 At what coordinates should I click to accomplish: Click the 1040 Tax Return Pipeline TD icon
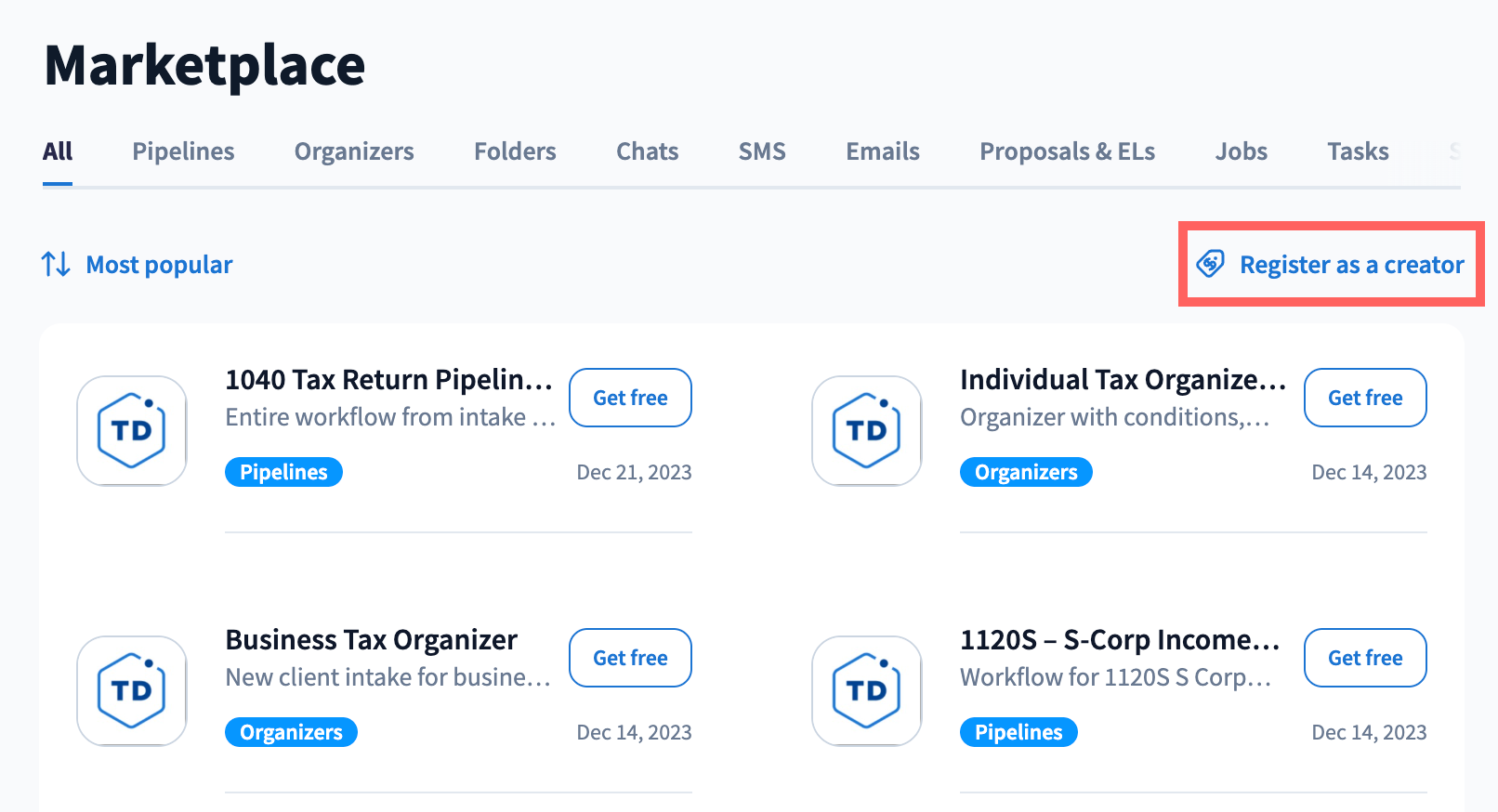point(132,431)
